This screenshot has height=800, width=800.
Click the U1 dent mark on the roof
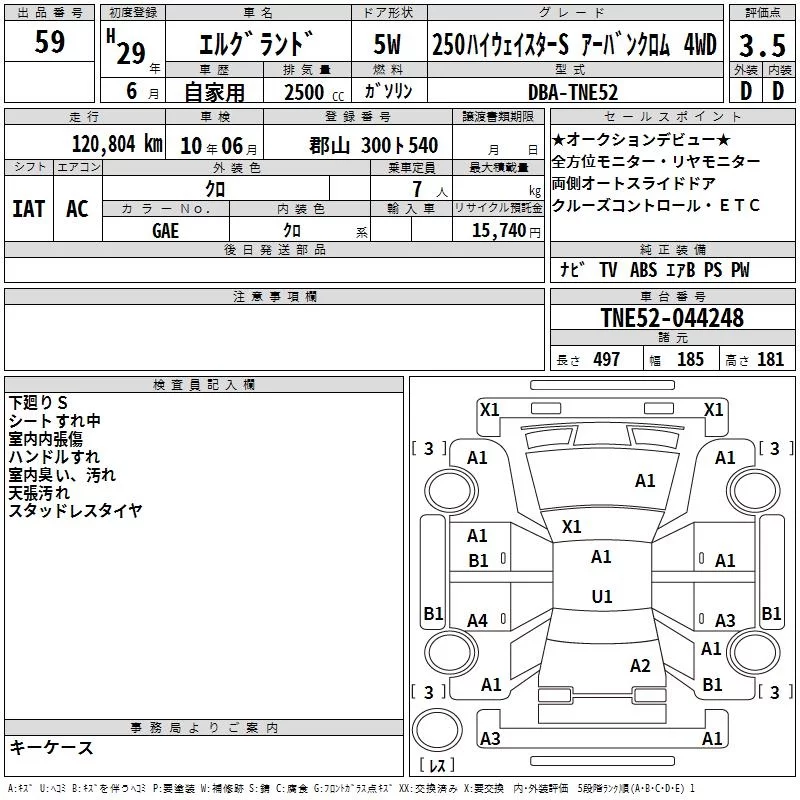[x=602, y=596]
